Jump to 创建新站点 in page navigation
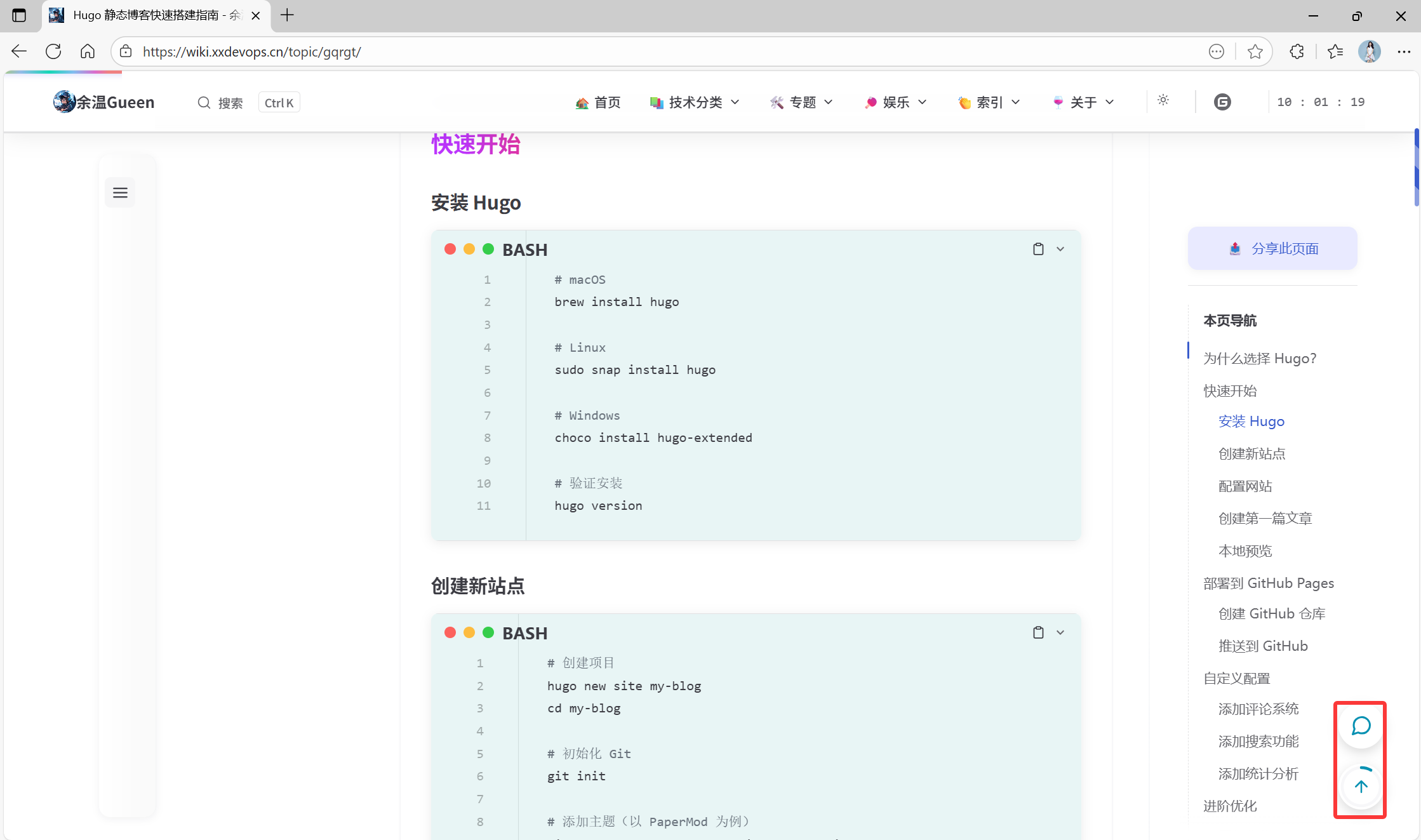The width and height of the screenshot is (1421, 840). tap(1251, 453)
